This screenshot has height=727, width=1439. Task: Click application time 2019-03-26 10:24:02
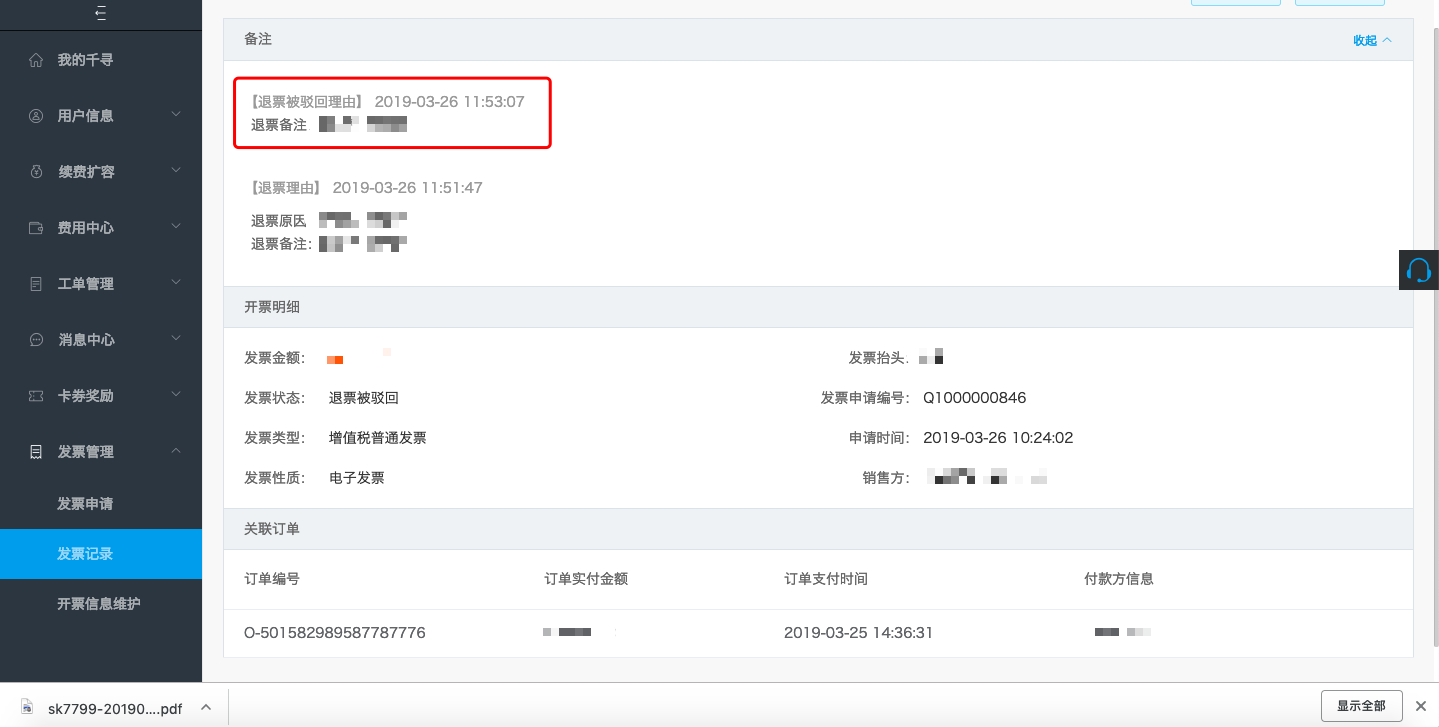pos(998,438)
